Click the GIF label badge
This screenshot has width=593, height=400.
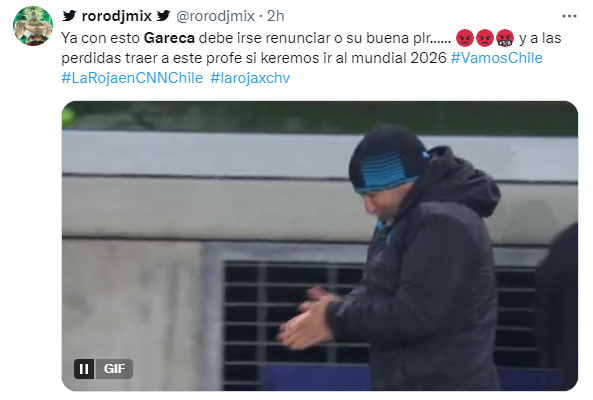[x=114, y=369]
